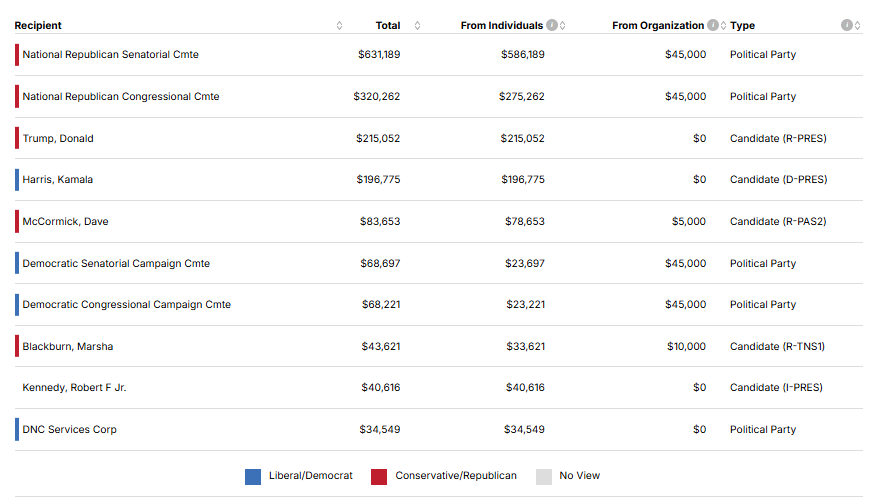Click the $320,262 total value
Image resolution: width=872 pixels, height=504 pixels.
click(377, 96)
